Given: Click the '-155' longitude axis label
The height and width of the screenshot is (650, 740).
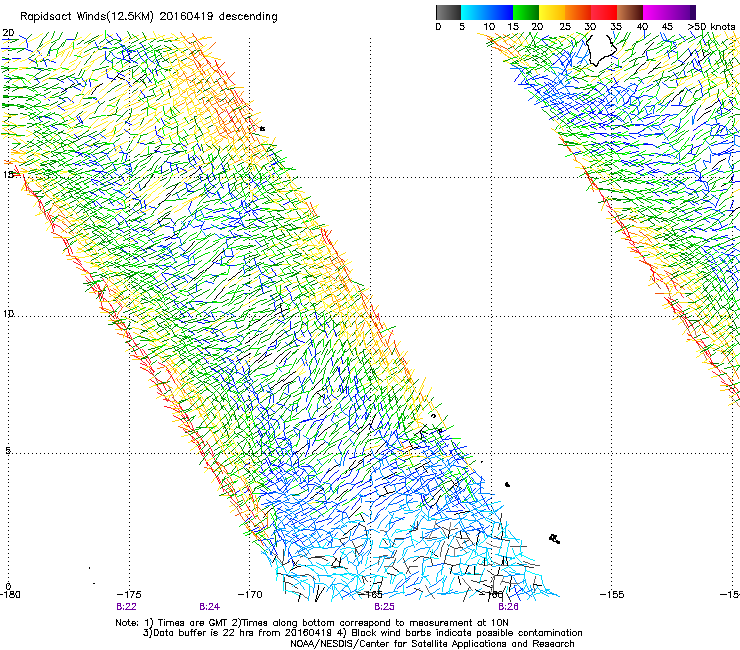Looking at the screenshot, I should [x=612, y=594].
